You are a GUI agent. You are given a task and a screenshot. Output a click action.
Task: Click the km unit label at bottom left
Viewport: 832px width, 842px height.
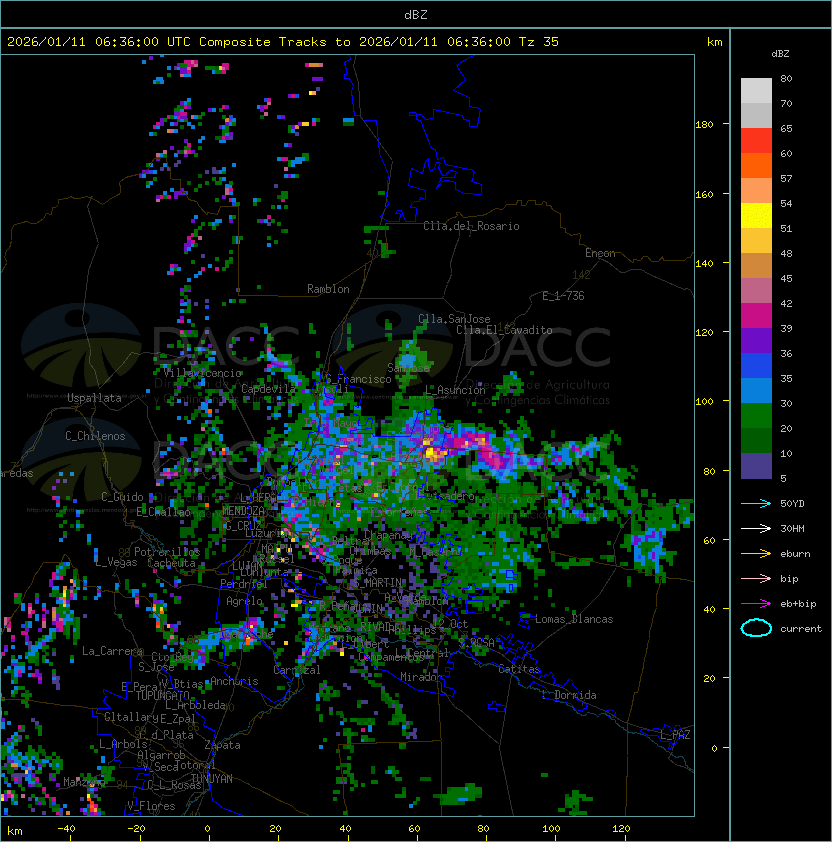(15, 831)
